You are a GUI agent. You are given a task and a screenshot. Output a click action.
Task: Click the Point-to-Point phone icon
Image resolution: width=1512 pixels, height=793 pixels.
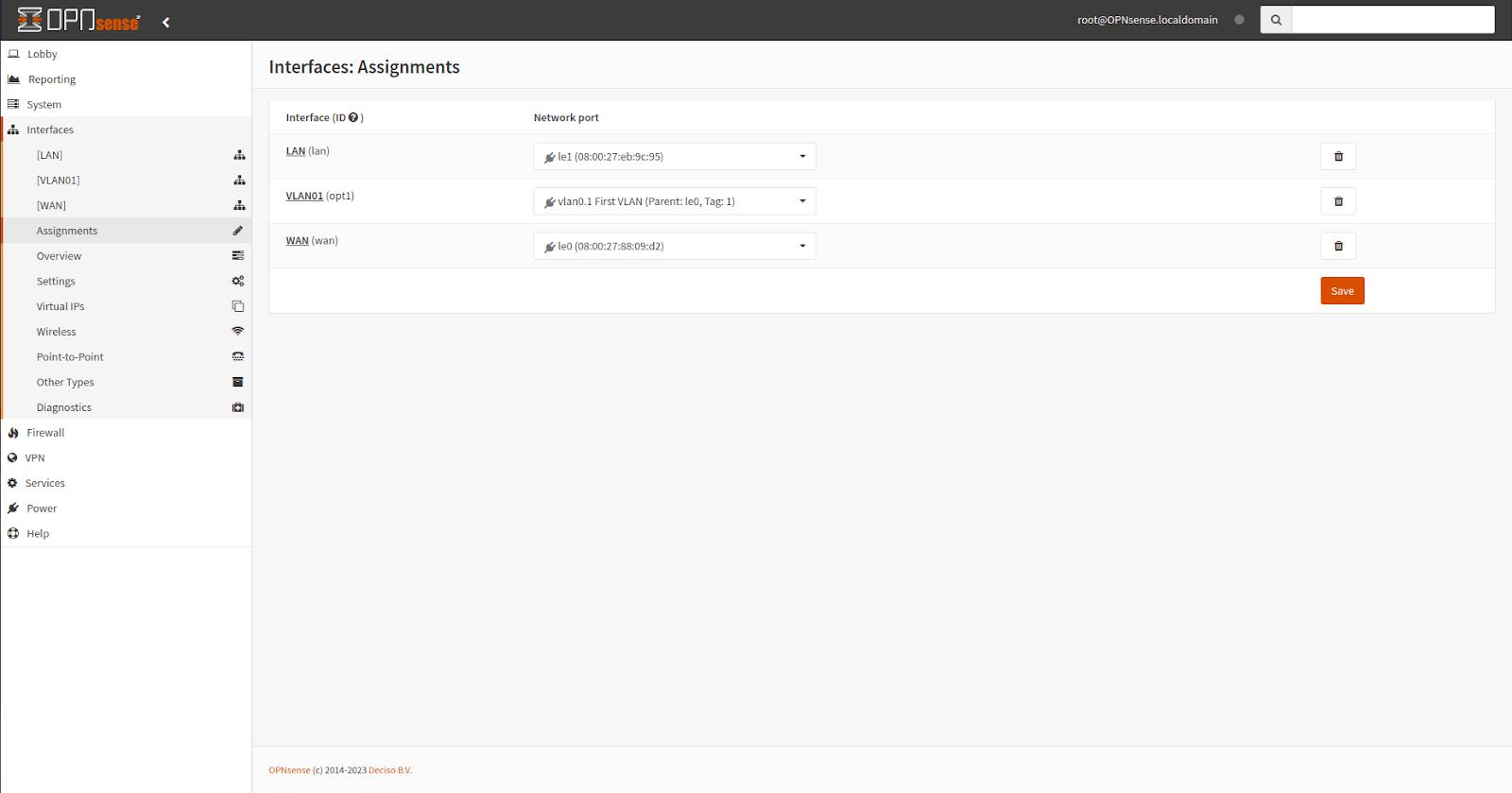coord(238,356)
